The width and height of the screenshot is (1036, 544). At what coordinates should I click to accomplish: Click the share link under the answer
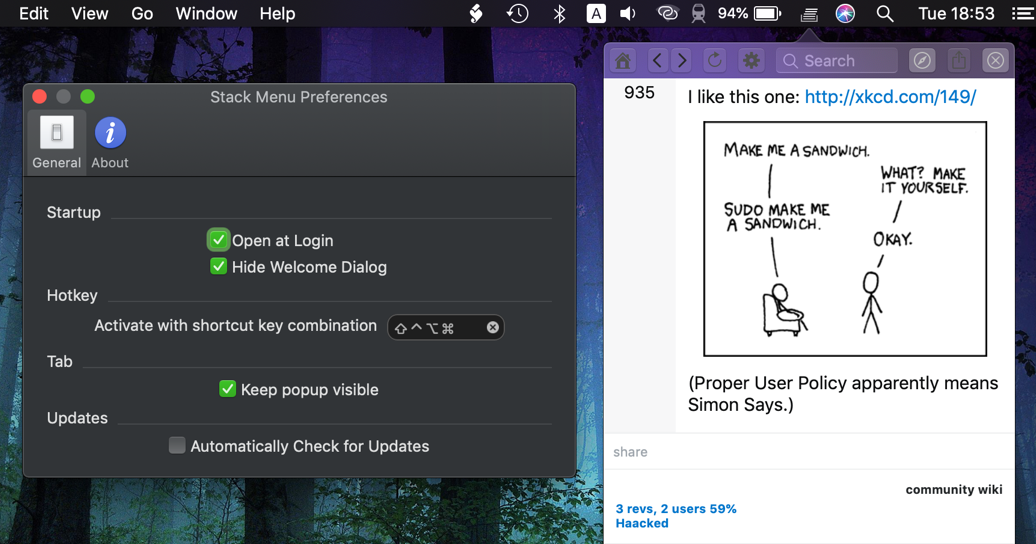pyautogui.click(x=630, y=452)
